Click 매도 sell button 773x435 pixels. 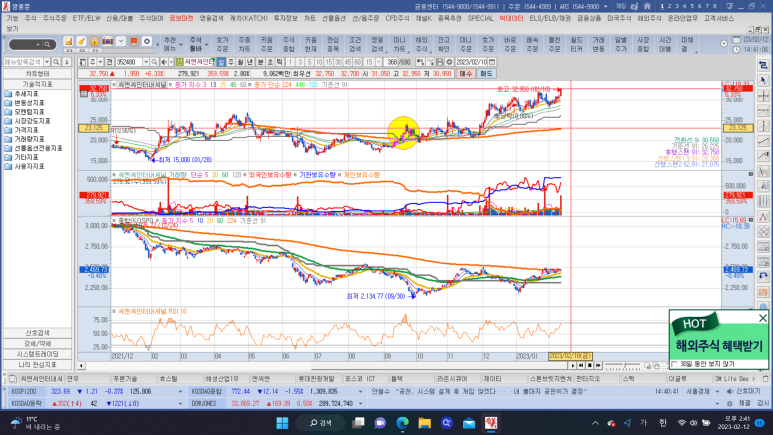click(x=486, y=73)
